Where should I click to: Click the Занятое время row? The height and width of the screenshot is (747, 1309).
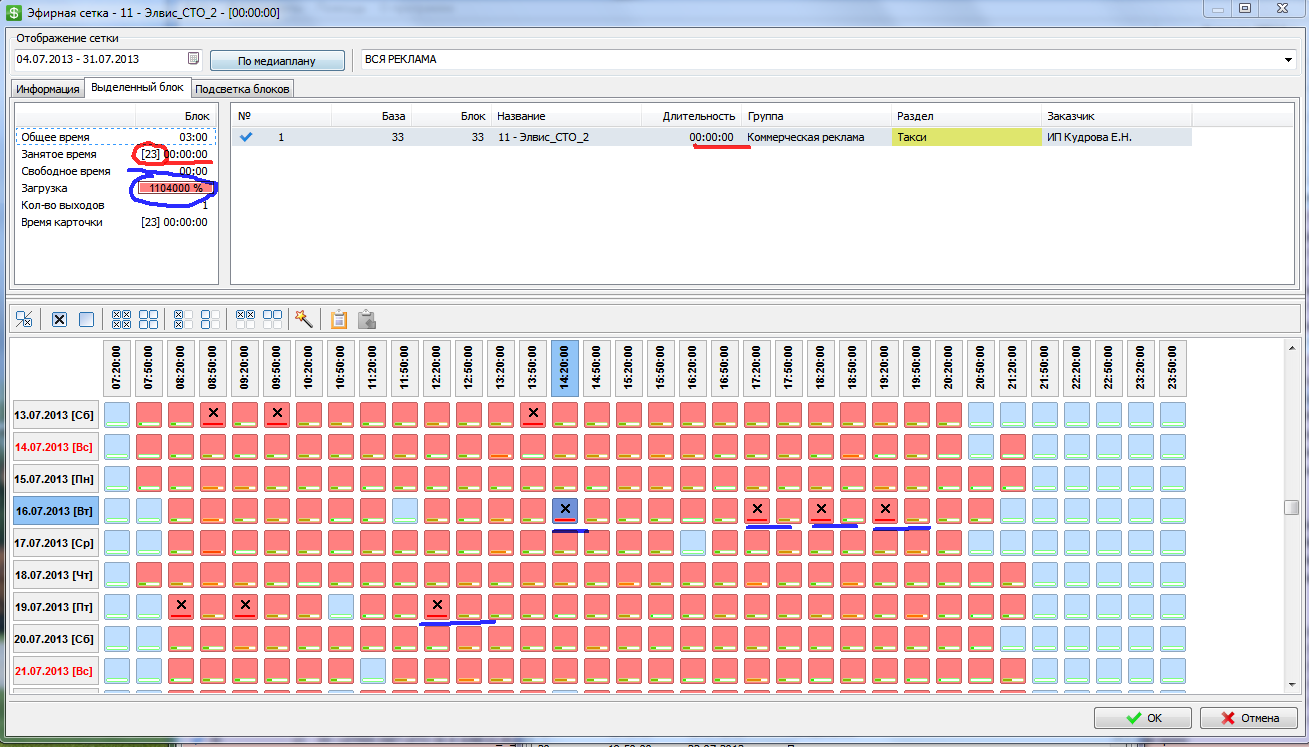[115, 154]
